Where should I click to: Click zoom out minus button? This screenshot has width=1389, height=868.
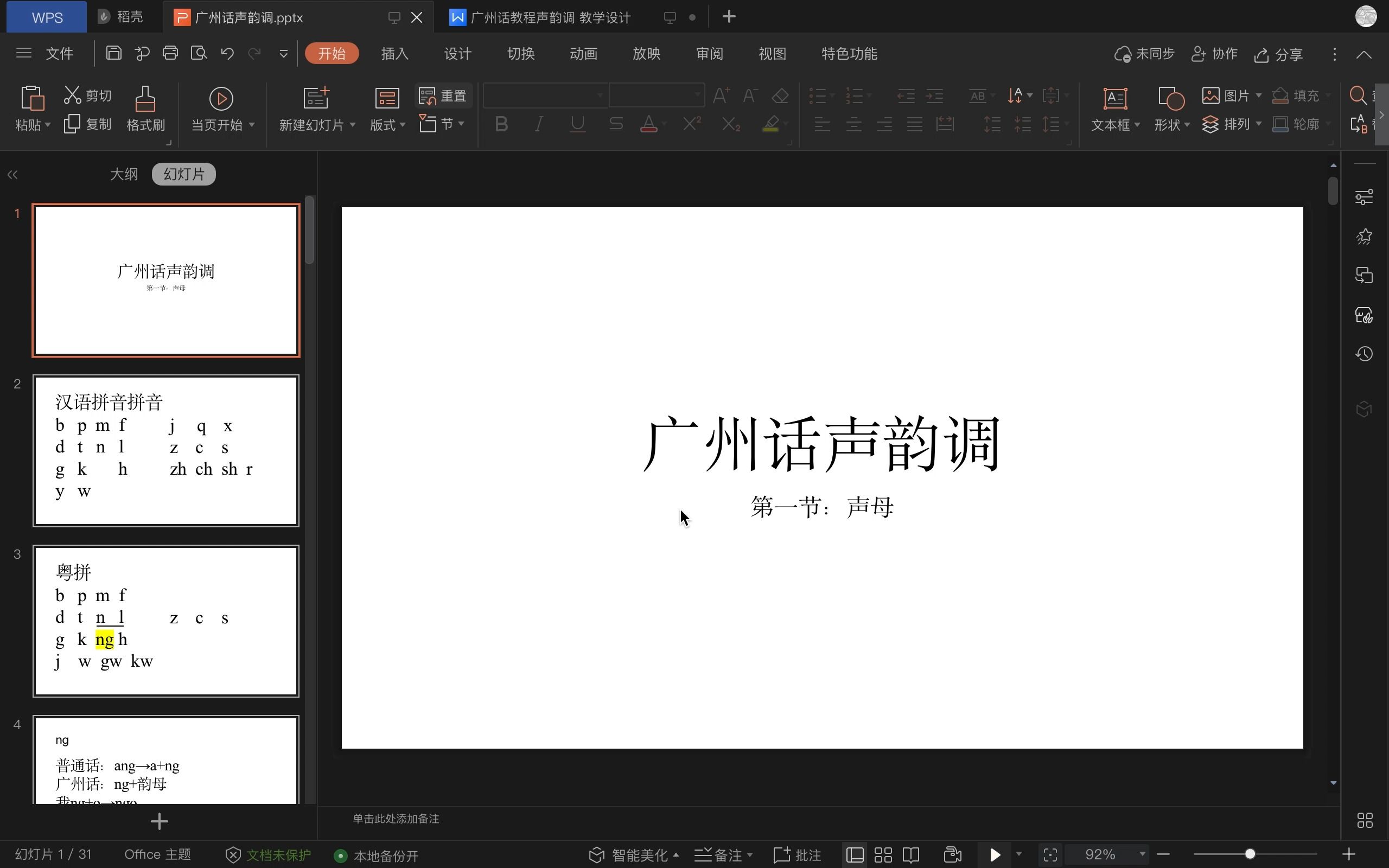[1163, 855]
